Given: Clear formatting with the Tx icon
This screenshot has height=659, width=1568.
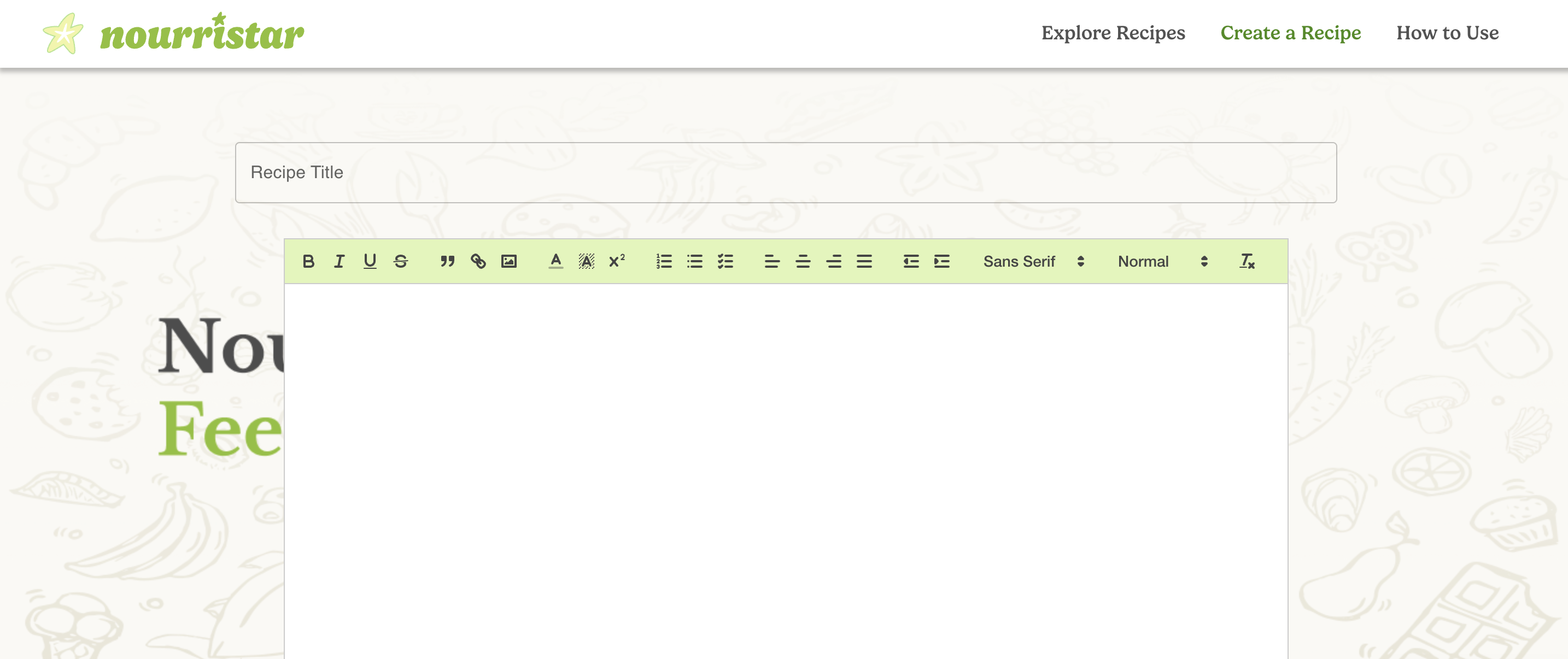Looking at the screenshot, I should [x=1247, y=262].
